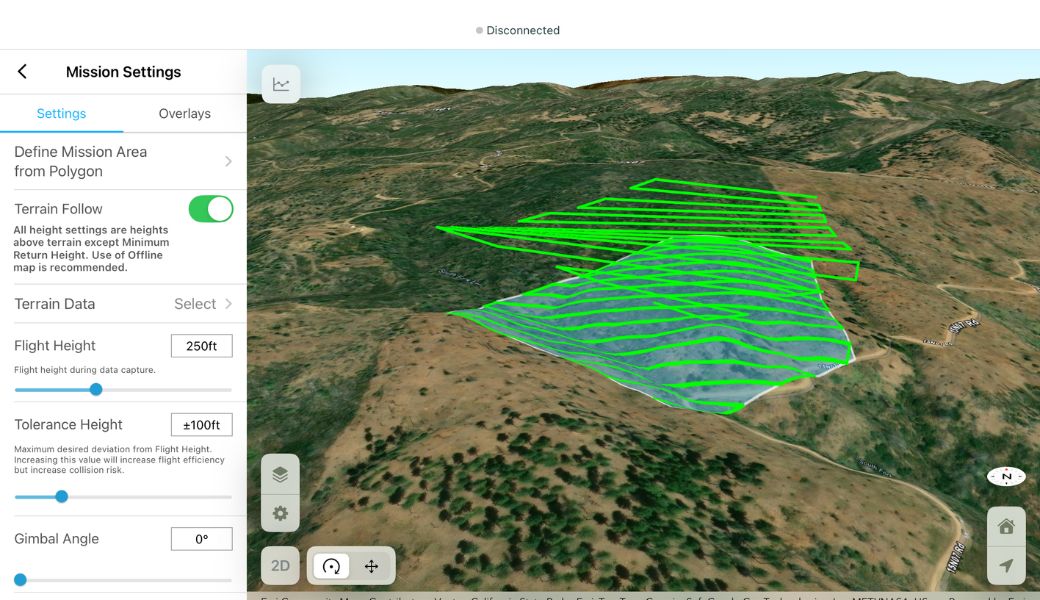Switch to the Overlays tab
This screenshot has width=1040, height=600.
[184, 113]
